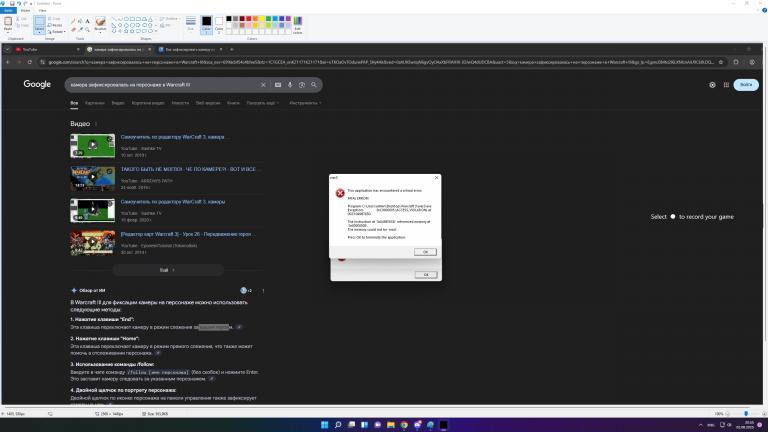Screen dimensions: 768x432
Task: Click OK in the front error dialog
Action: tap(425, 252)
